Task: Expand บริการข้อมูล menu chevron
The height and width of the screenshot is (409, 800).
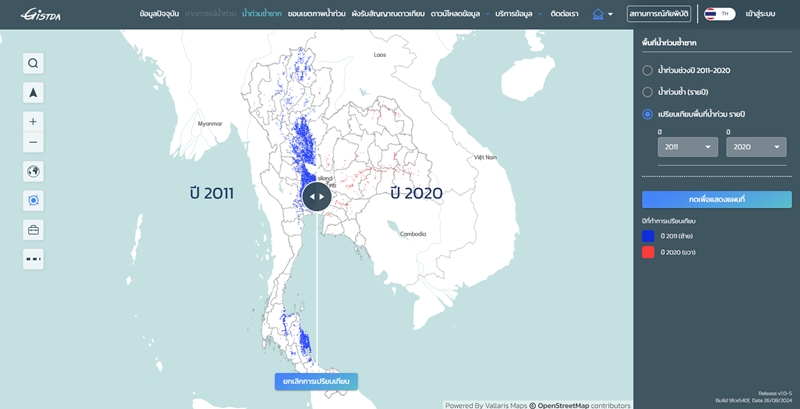Action: 540,14
